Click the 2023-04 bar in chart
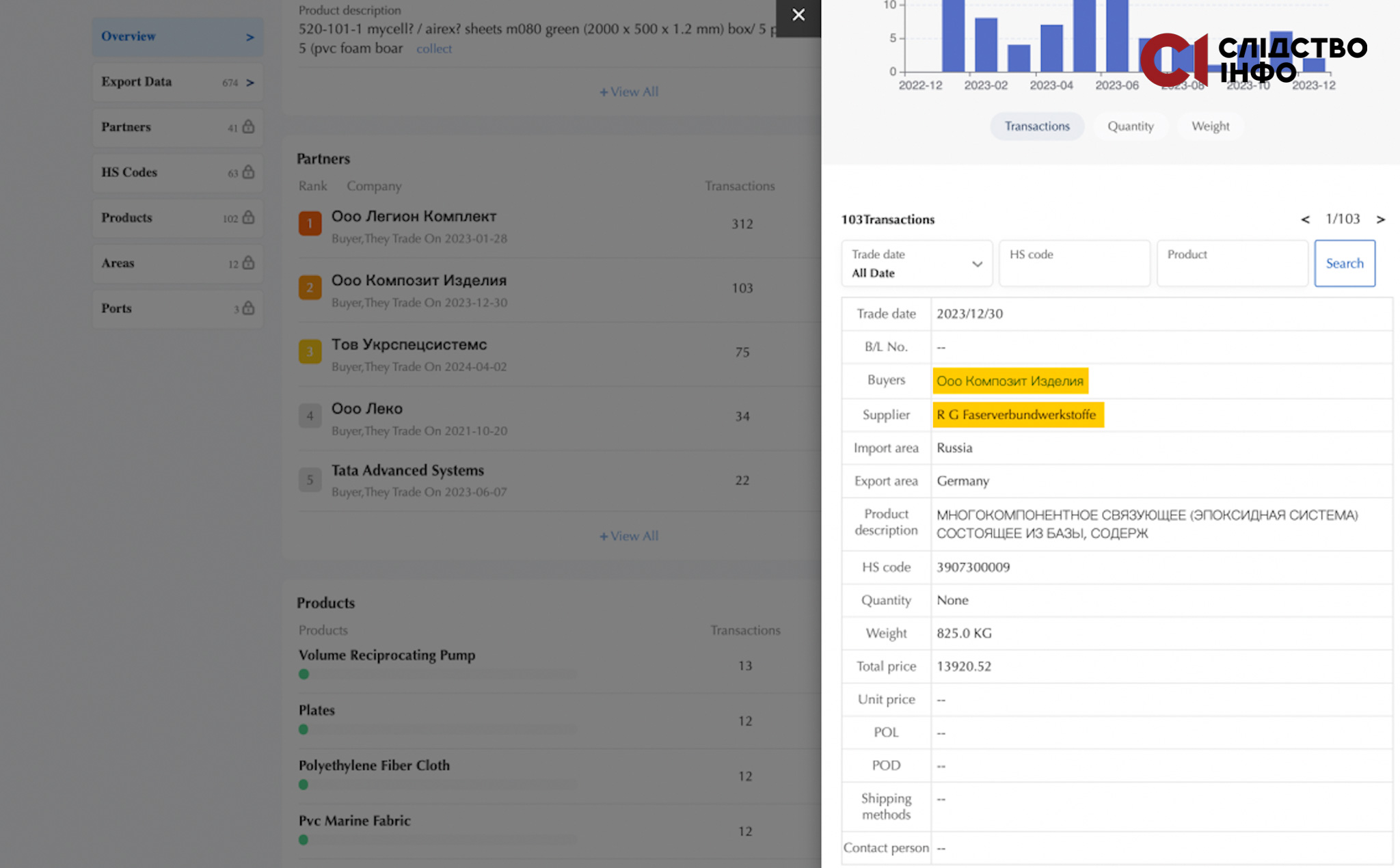1400x868 pixels. click(x=1051, y=49)
